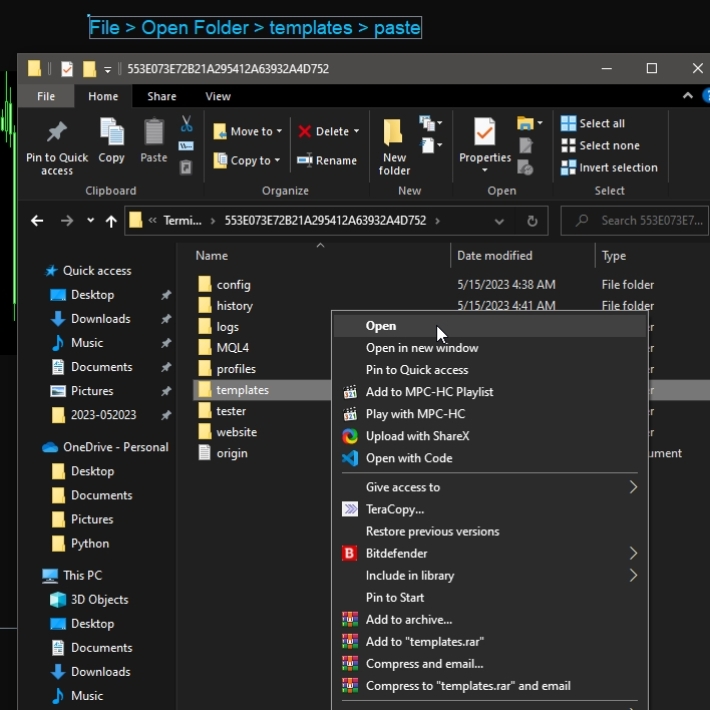This screenshot has width=710, height=710.
Task: Expand the Move to dropdown
Action: (x=279, y=132)
